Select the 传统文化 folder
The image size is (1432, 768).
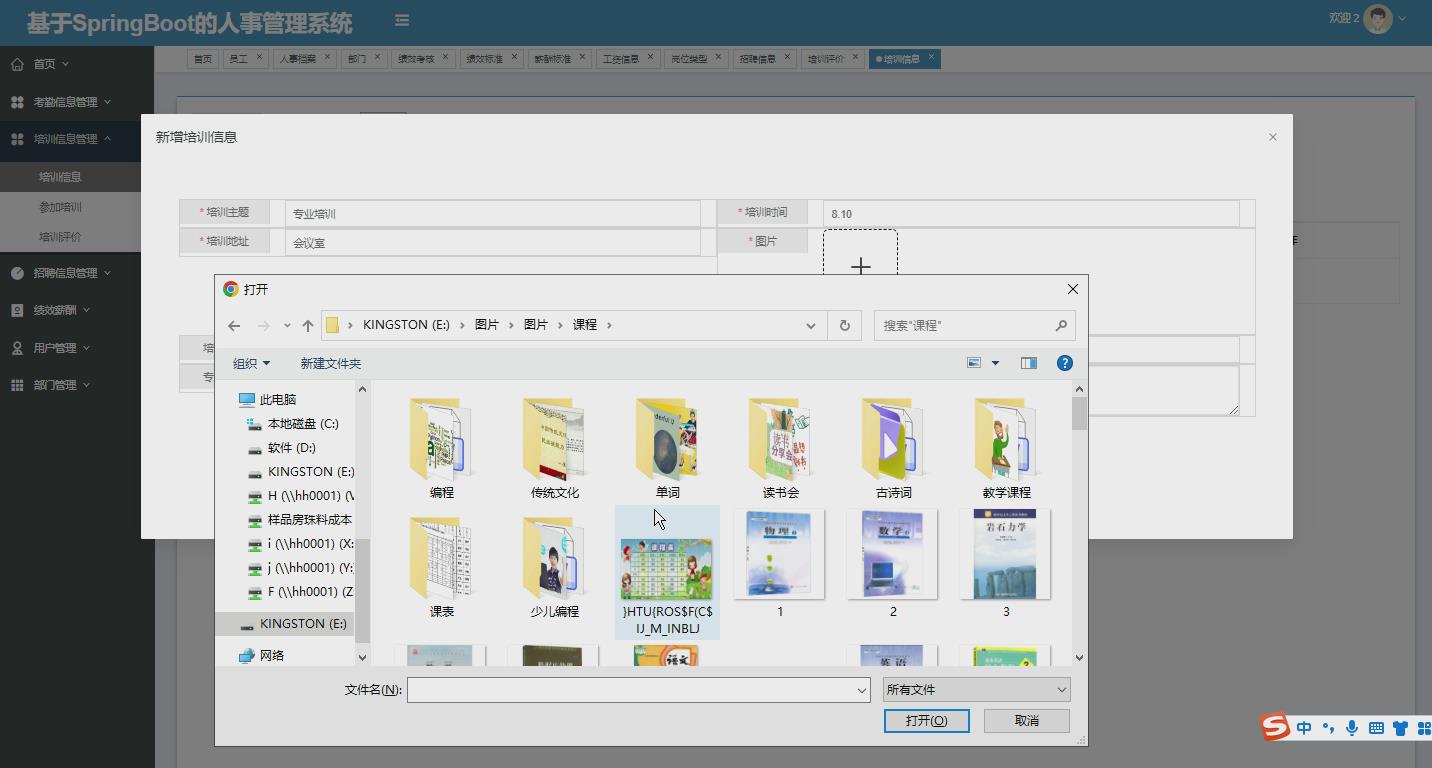tap(554, 448)
